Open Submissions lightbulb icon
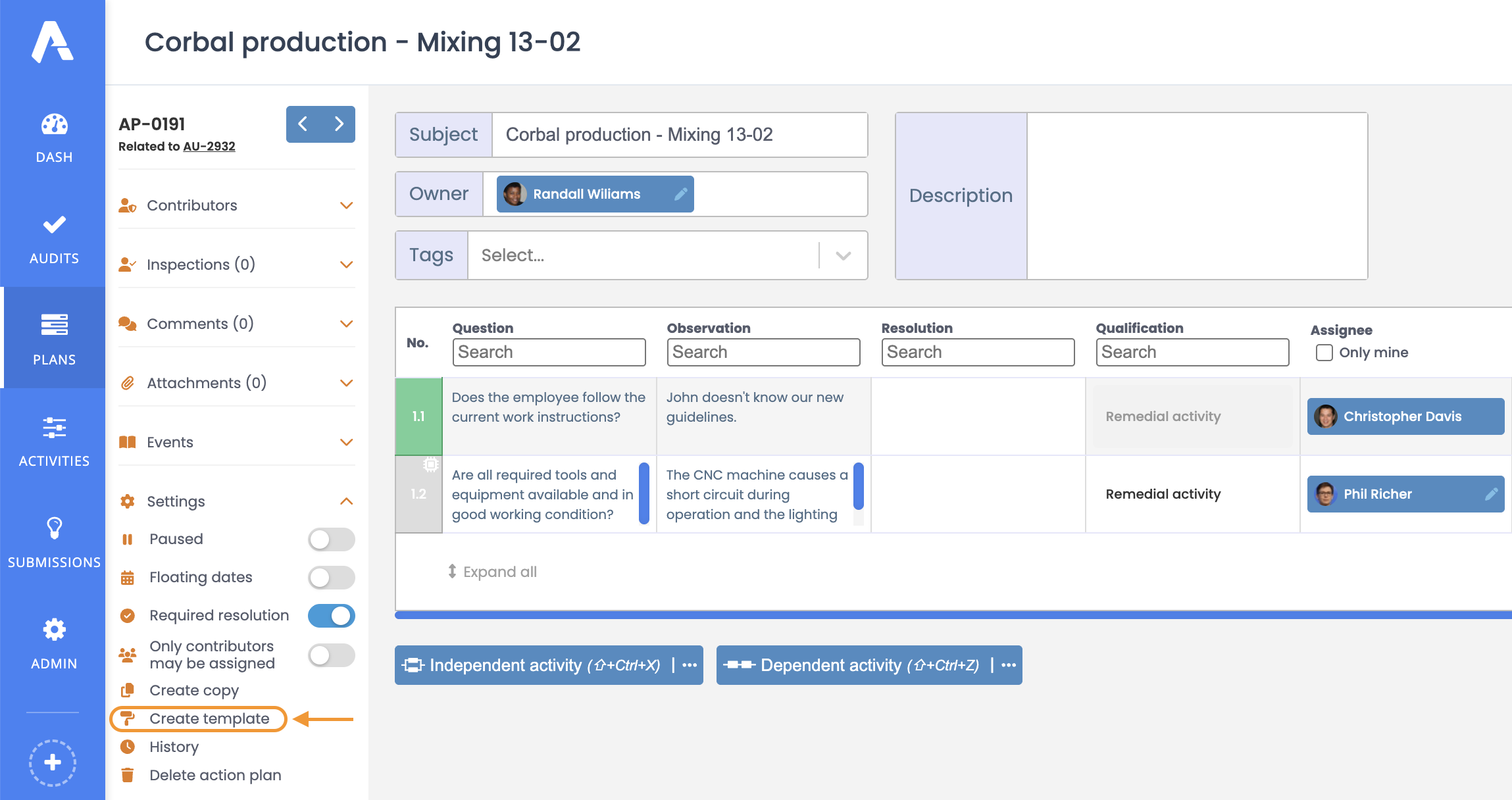The height and width of the screenshot is (800, 1512). click(x=54, y=528)
